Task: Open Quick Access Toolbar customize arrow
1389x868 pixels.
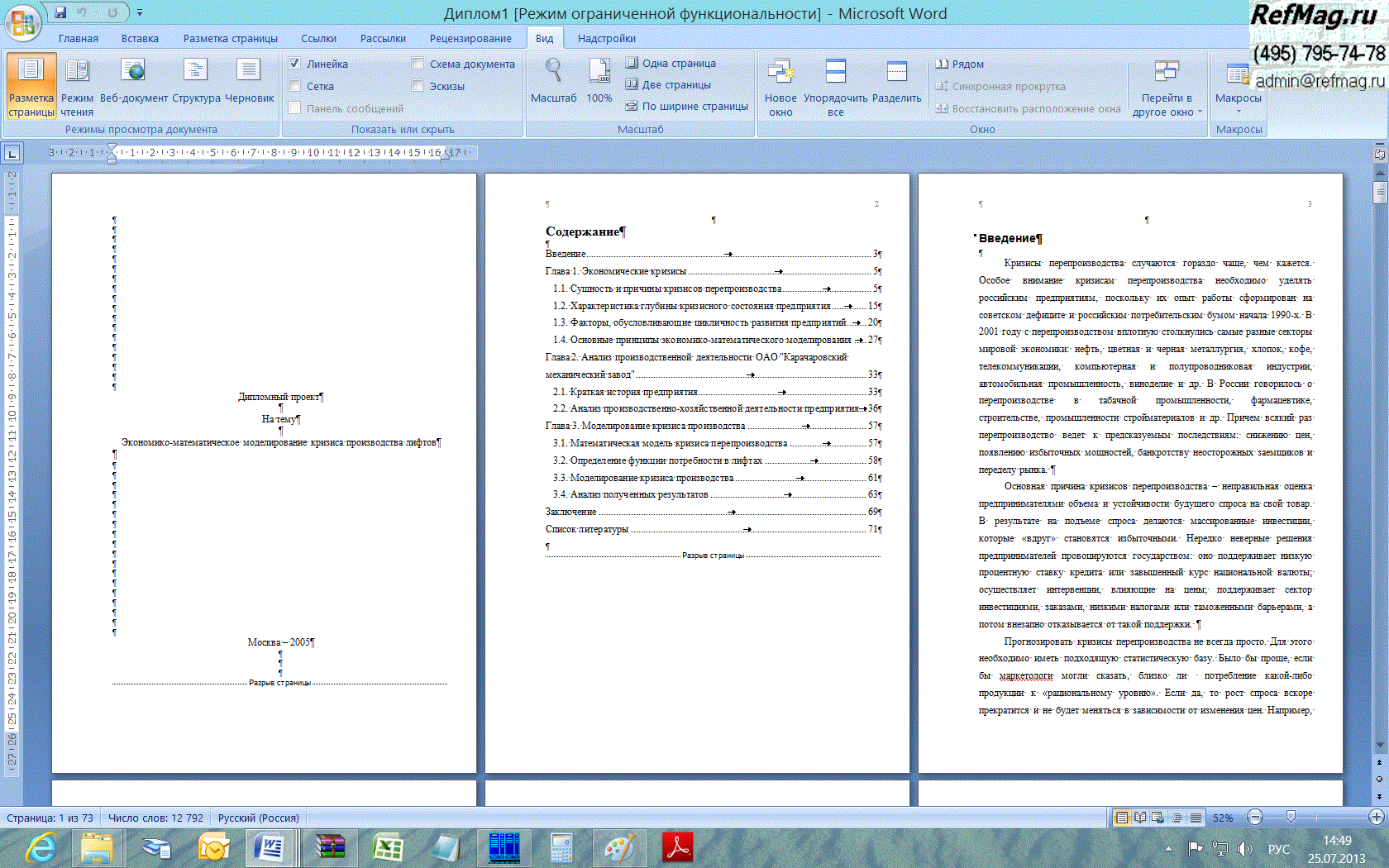Action: (140, 13)
